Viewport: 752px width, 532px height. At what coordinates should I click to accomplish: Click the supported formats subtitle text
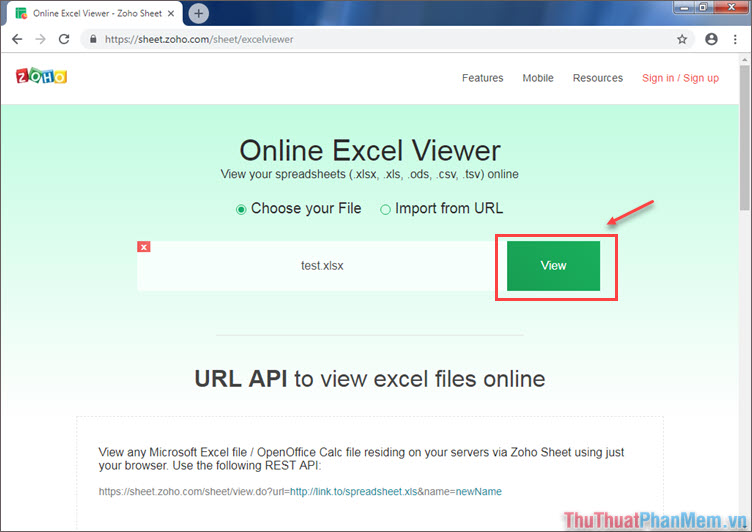[369, 174]
